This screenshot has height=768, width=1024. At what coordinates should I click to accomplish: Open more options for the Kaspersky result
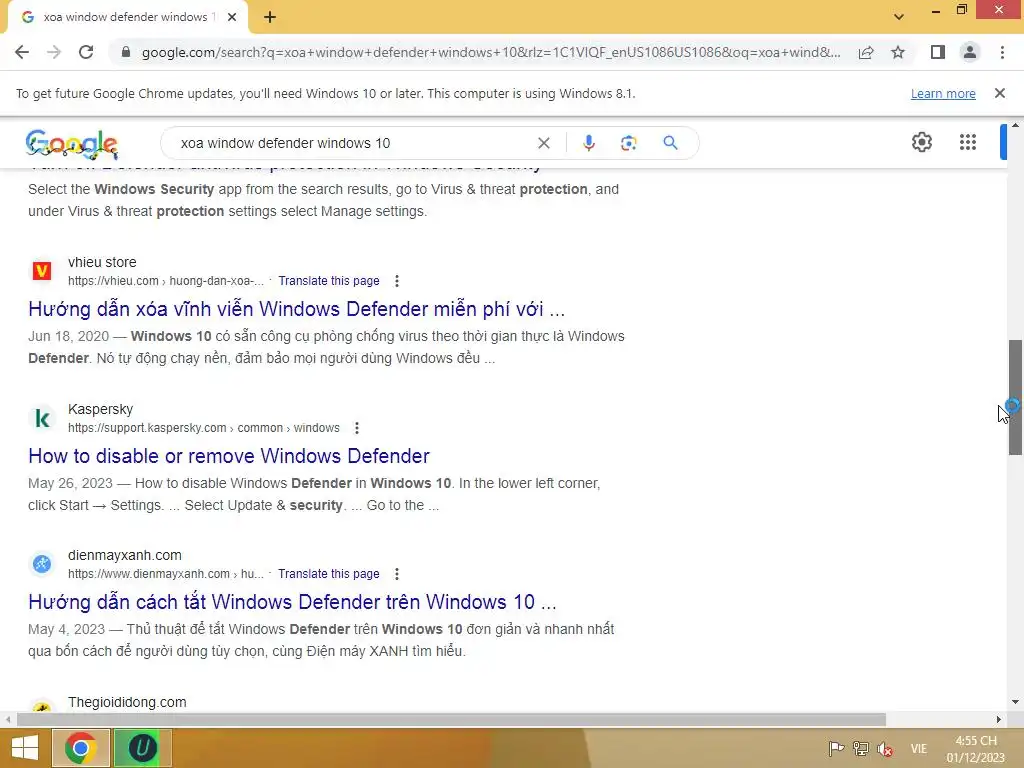pyautogui.click(x=357, y=428)
